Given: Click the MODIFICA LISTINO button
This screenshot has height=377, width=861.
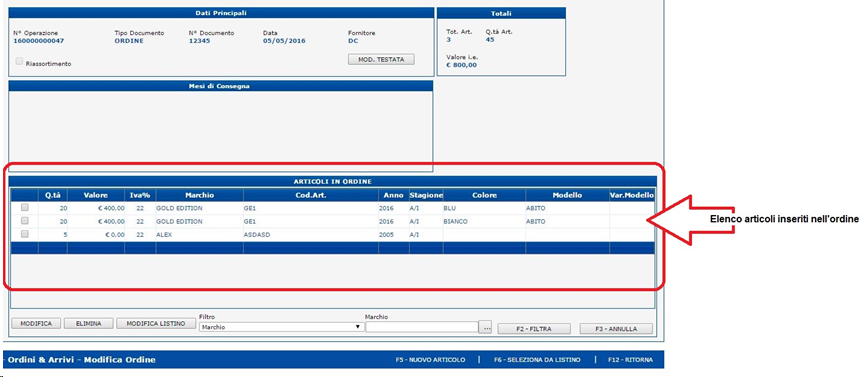Looking at the screenshot, I should (x=156, y=324).
